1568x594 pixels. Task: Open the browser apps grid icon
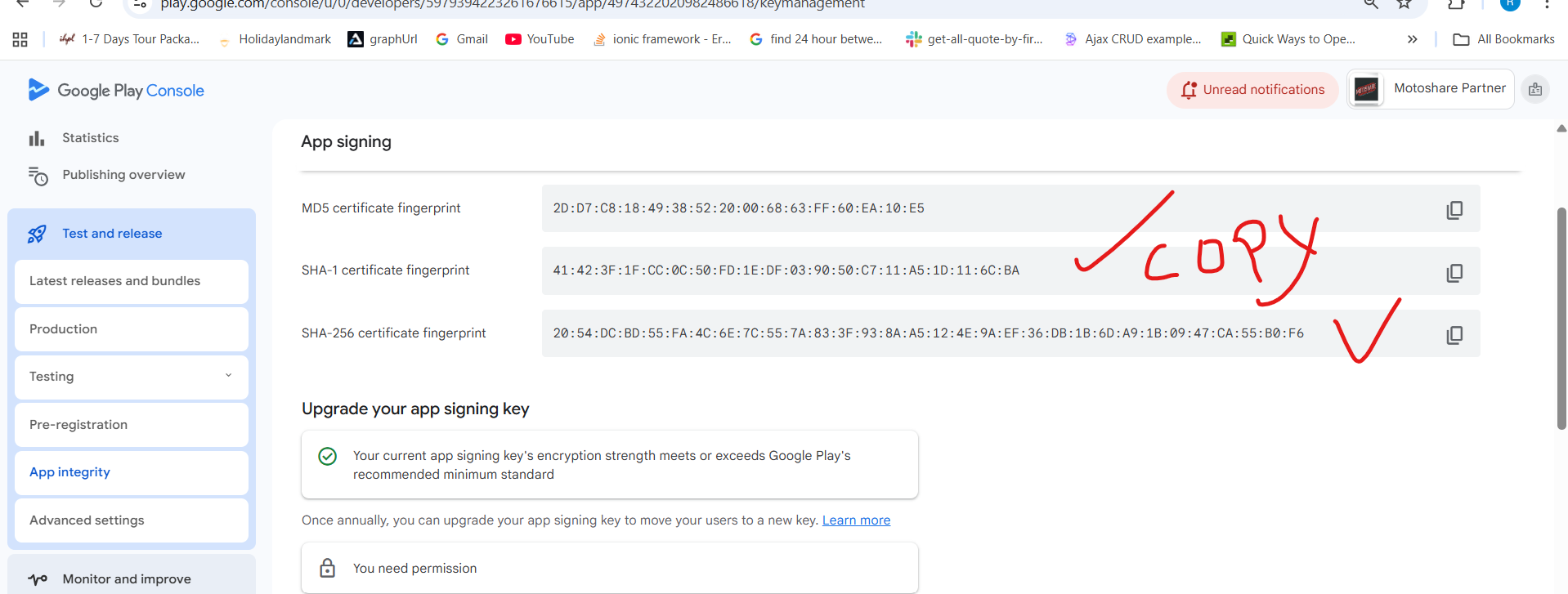[x=20, y=39]
